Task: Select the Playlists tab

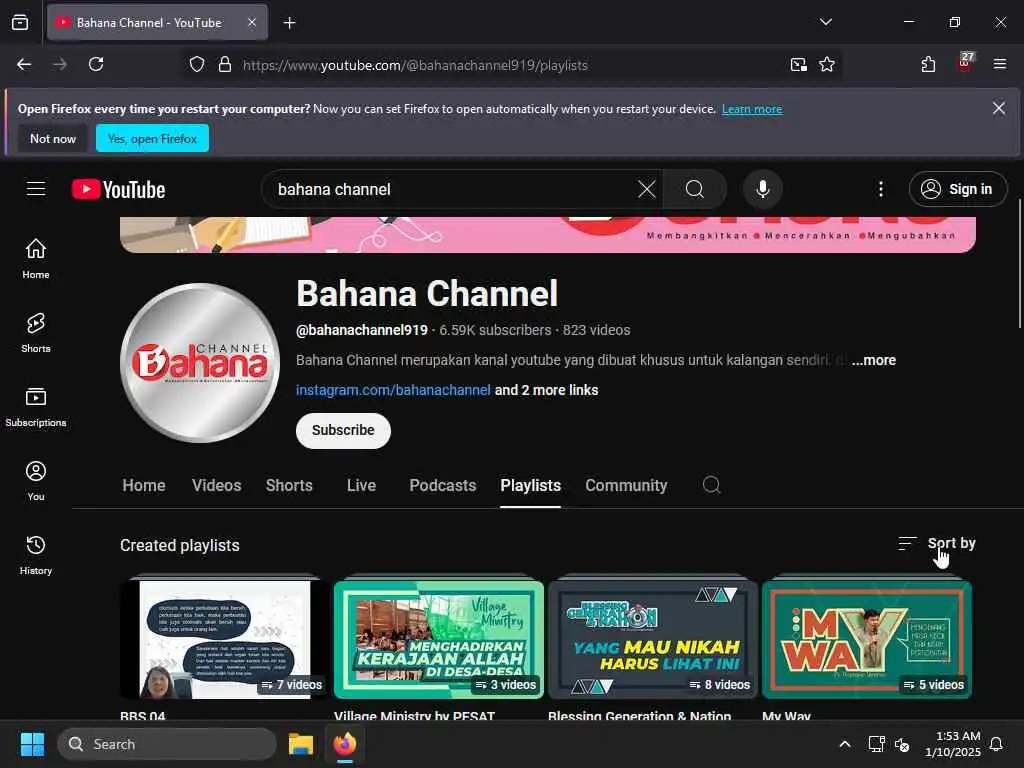Action: 530,485
